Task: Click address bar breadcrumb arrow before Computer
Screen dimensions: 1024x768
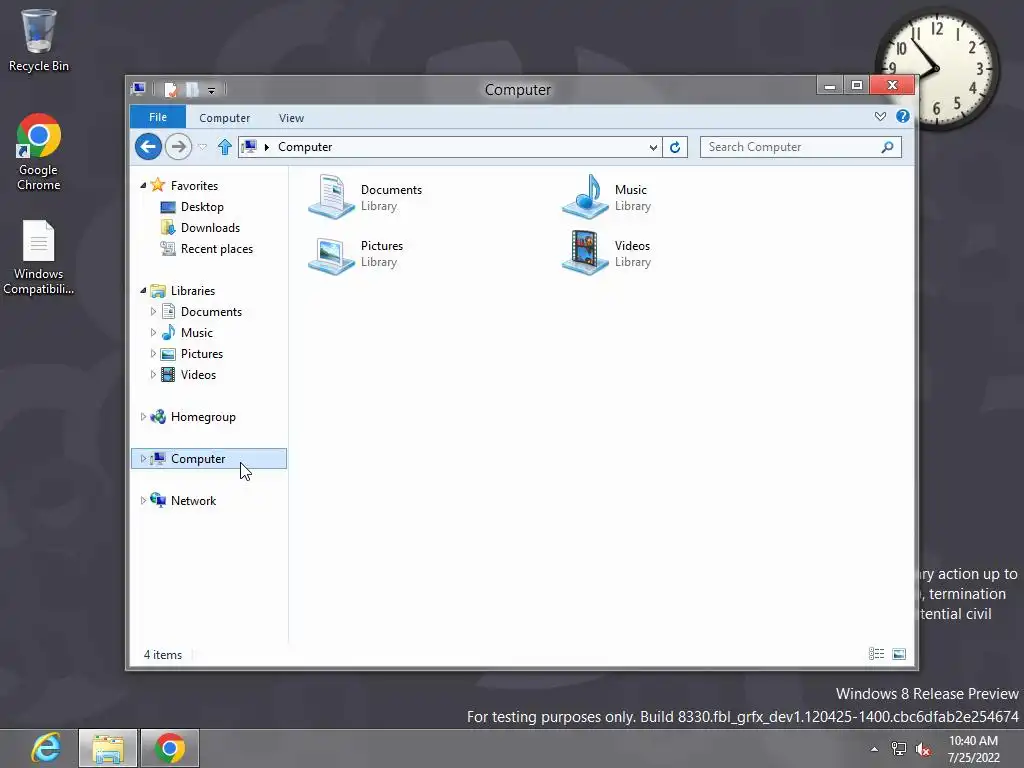Action: [266, 147]
